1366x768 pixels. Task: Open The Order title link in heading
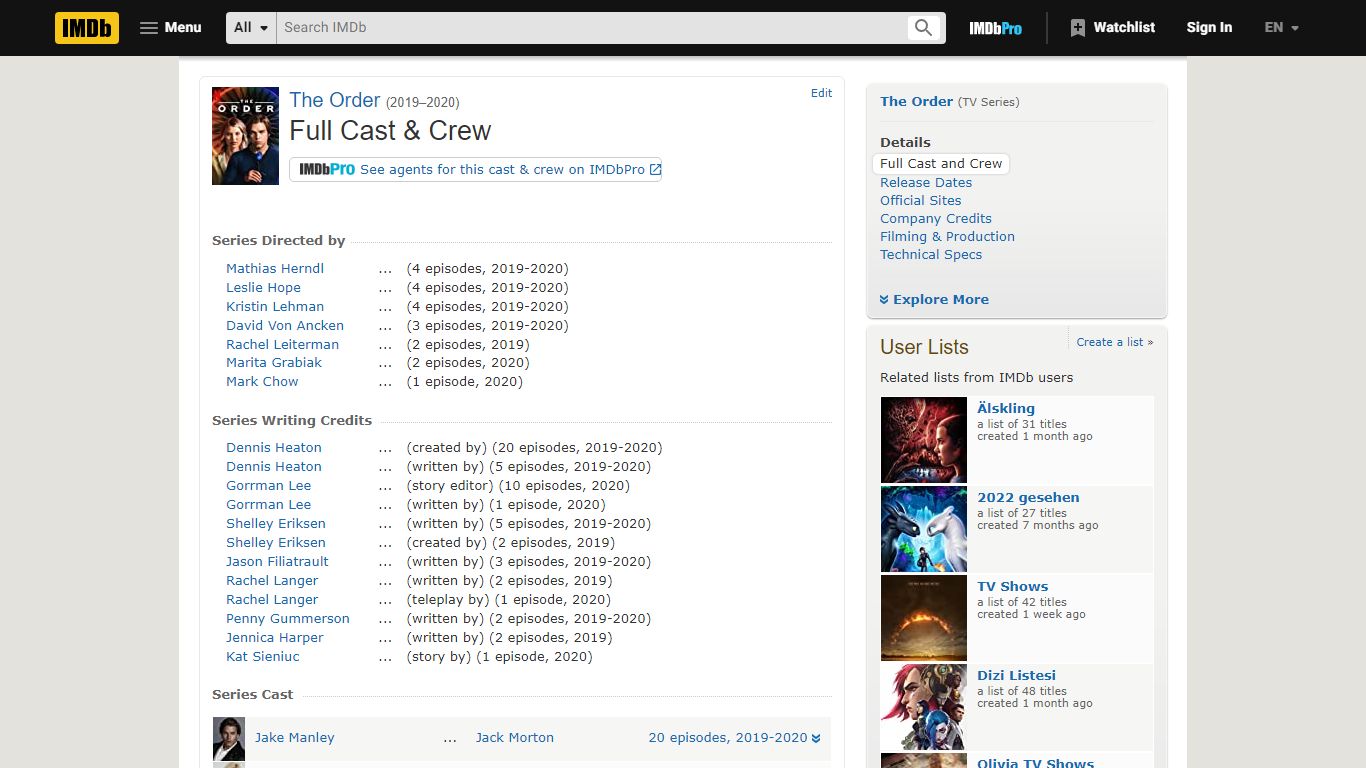334,100
